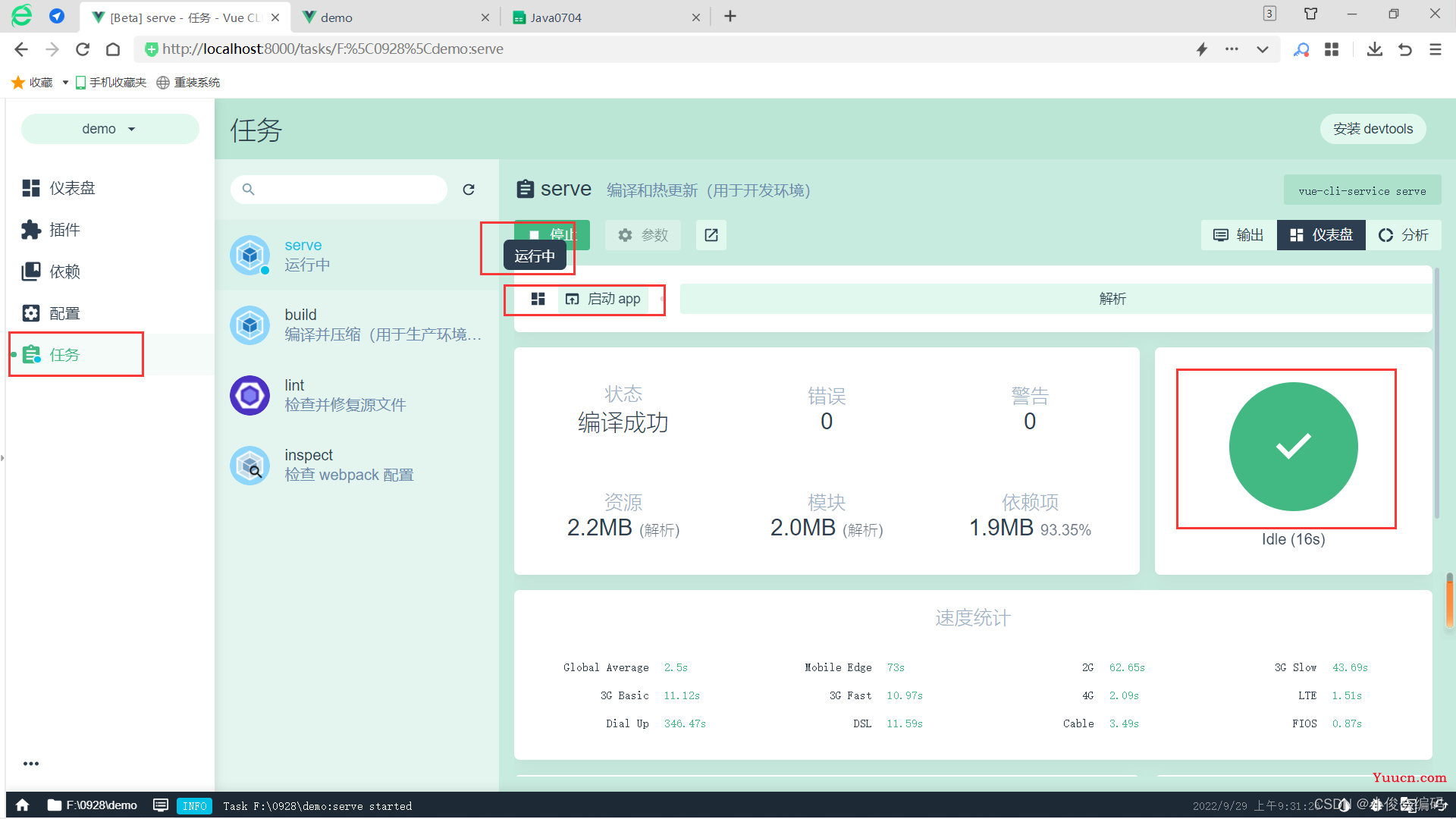Image resolution: width=1456 pixels, height=819 pixels.
Task: Click the lightning speed-mode icon
Action: coord(1202,49)
